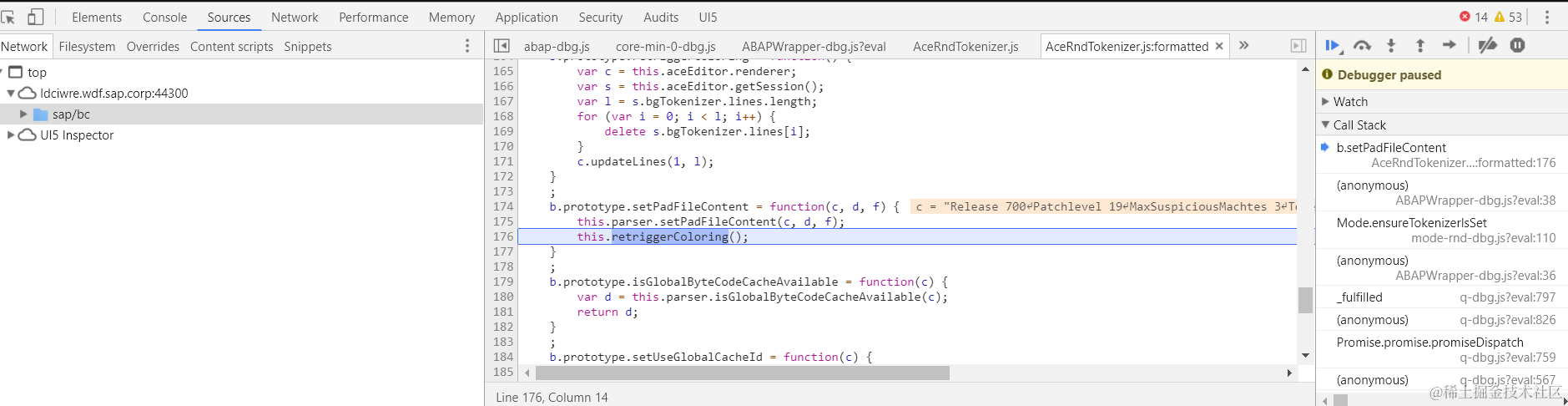
Task: Step over next function call
Action: [1362, 45]
